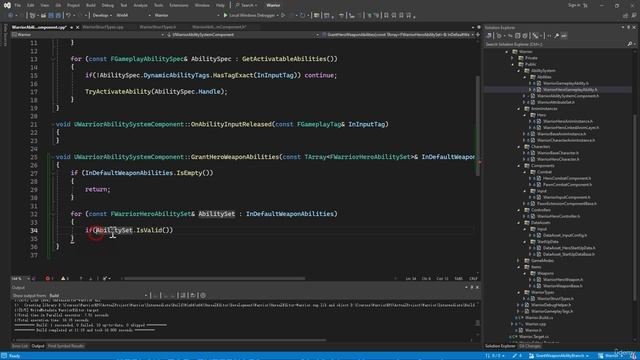The height and width of the screenshot is (360, 640).
Task: Open the Build menu
Action: pyautogui.click(x=91, y=5)
